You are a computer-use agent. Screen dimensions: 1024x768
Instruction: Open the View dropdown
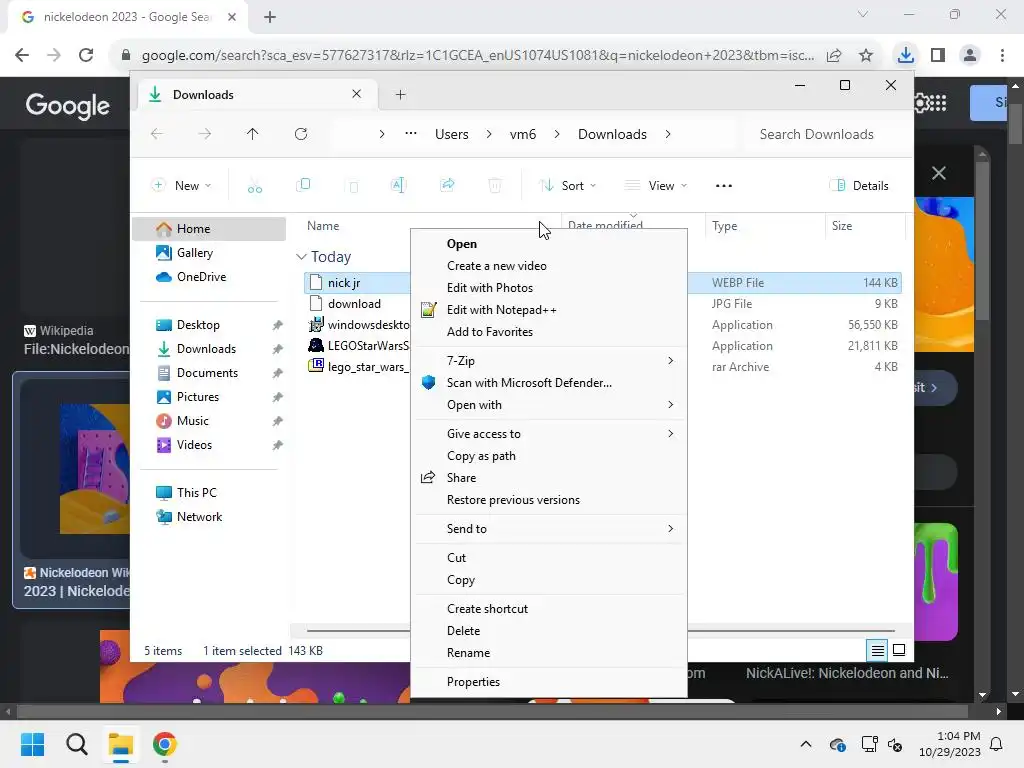coord(656,185)
